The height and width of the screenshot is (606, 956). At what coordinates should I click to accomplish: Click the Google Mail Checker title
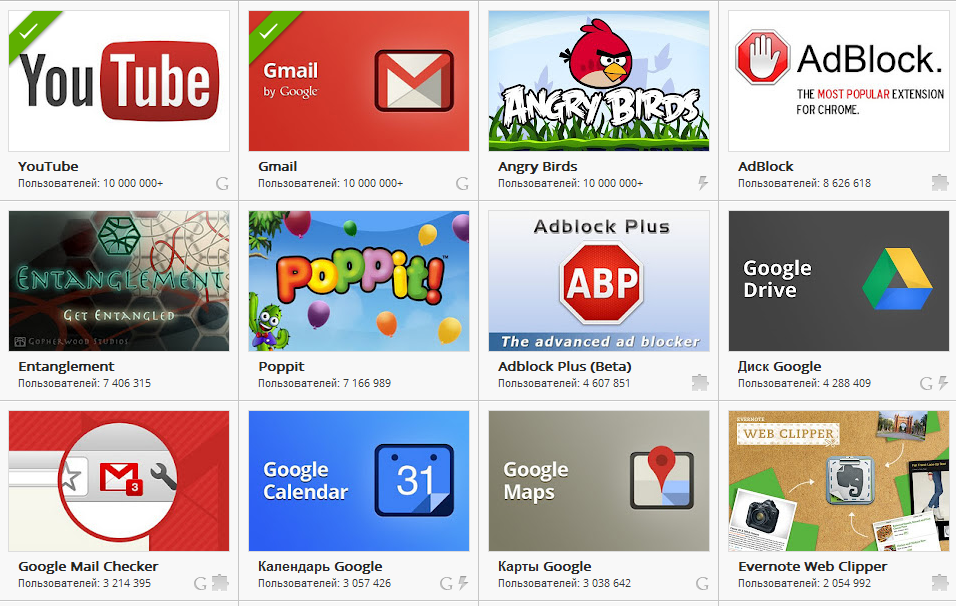pos(88,566)
